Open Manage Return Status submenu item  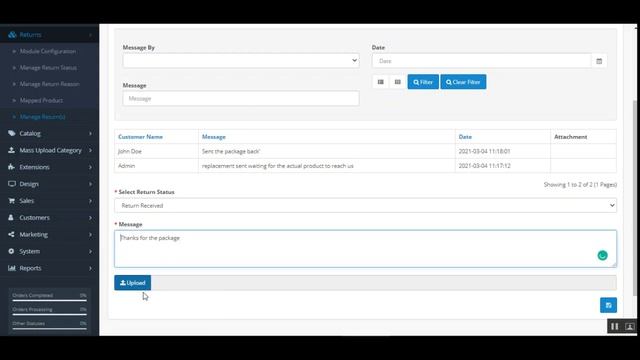[48, 68]
